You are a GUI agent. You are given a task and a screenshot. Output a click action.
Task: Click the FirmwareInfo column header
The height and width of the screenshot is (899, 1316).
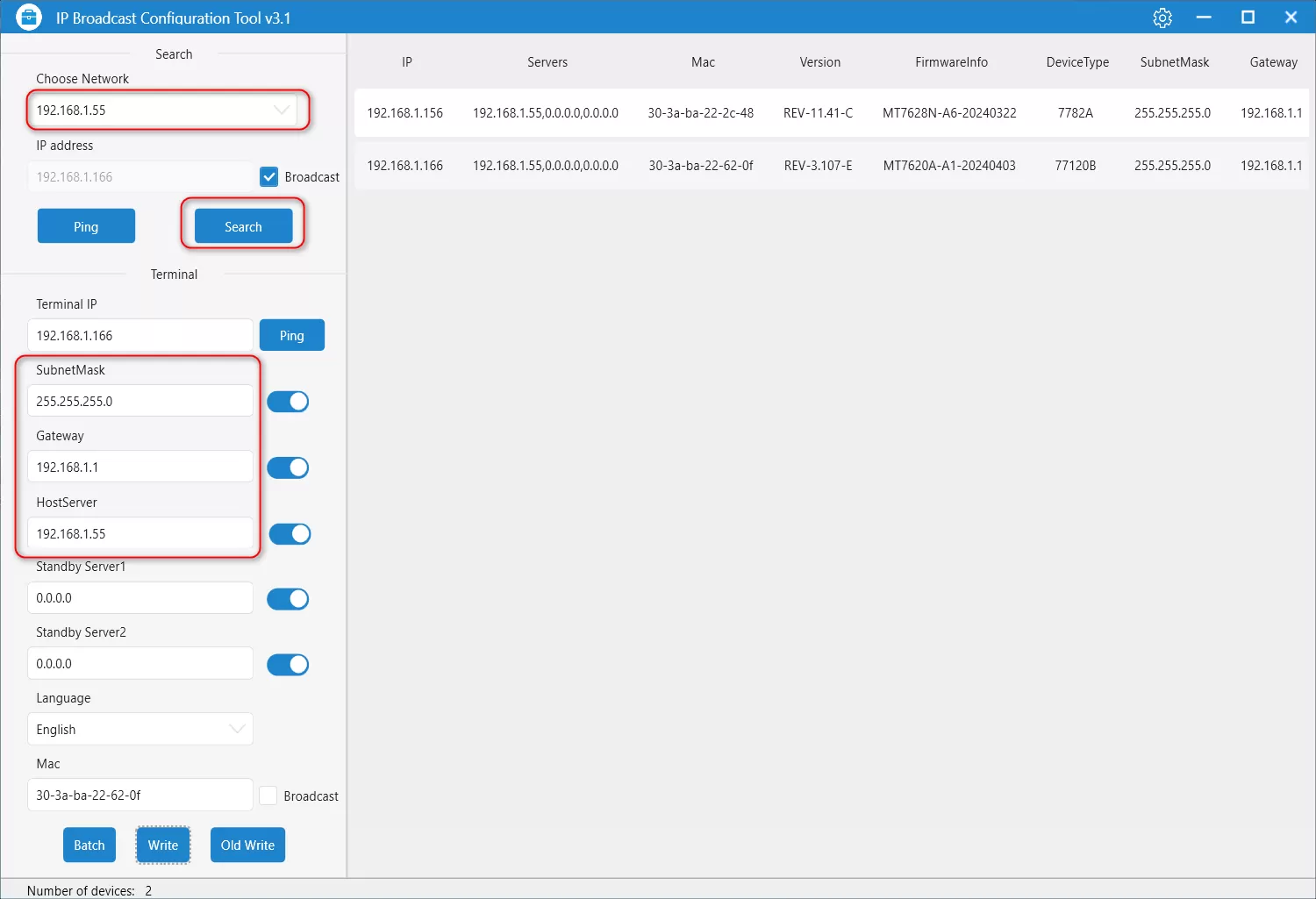tap(951, 62)
